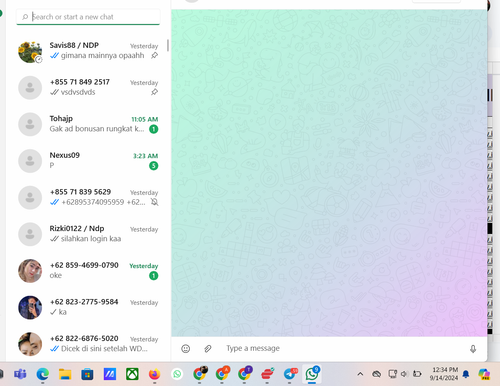Click the message preview 'silahkan login kaa'

[91, 239]
